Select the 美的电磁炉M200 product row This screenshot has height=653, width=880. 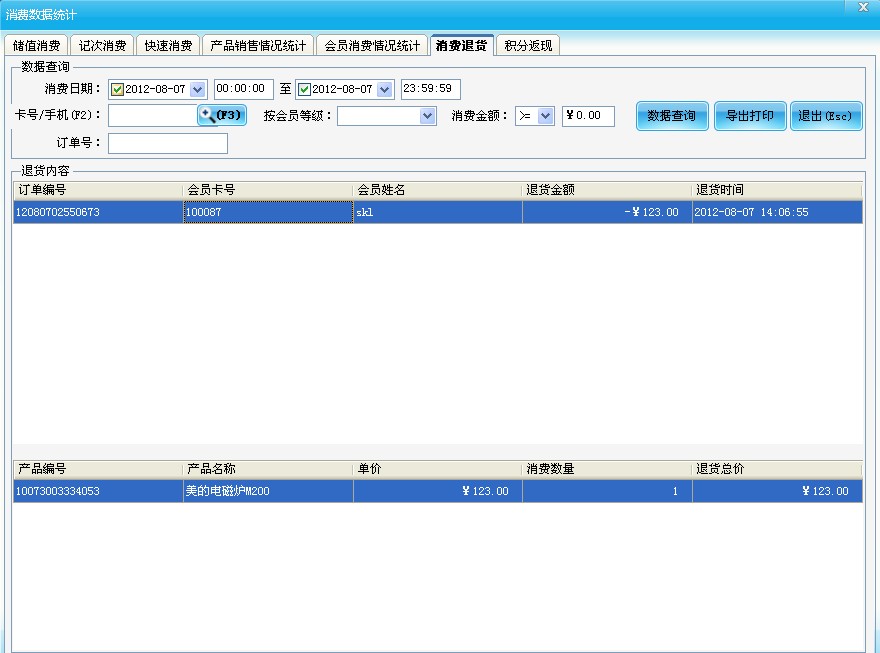[x=300, y=490]
